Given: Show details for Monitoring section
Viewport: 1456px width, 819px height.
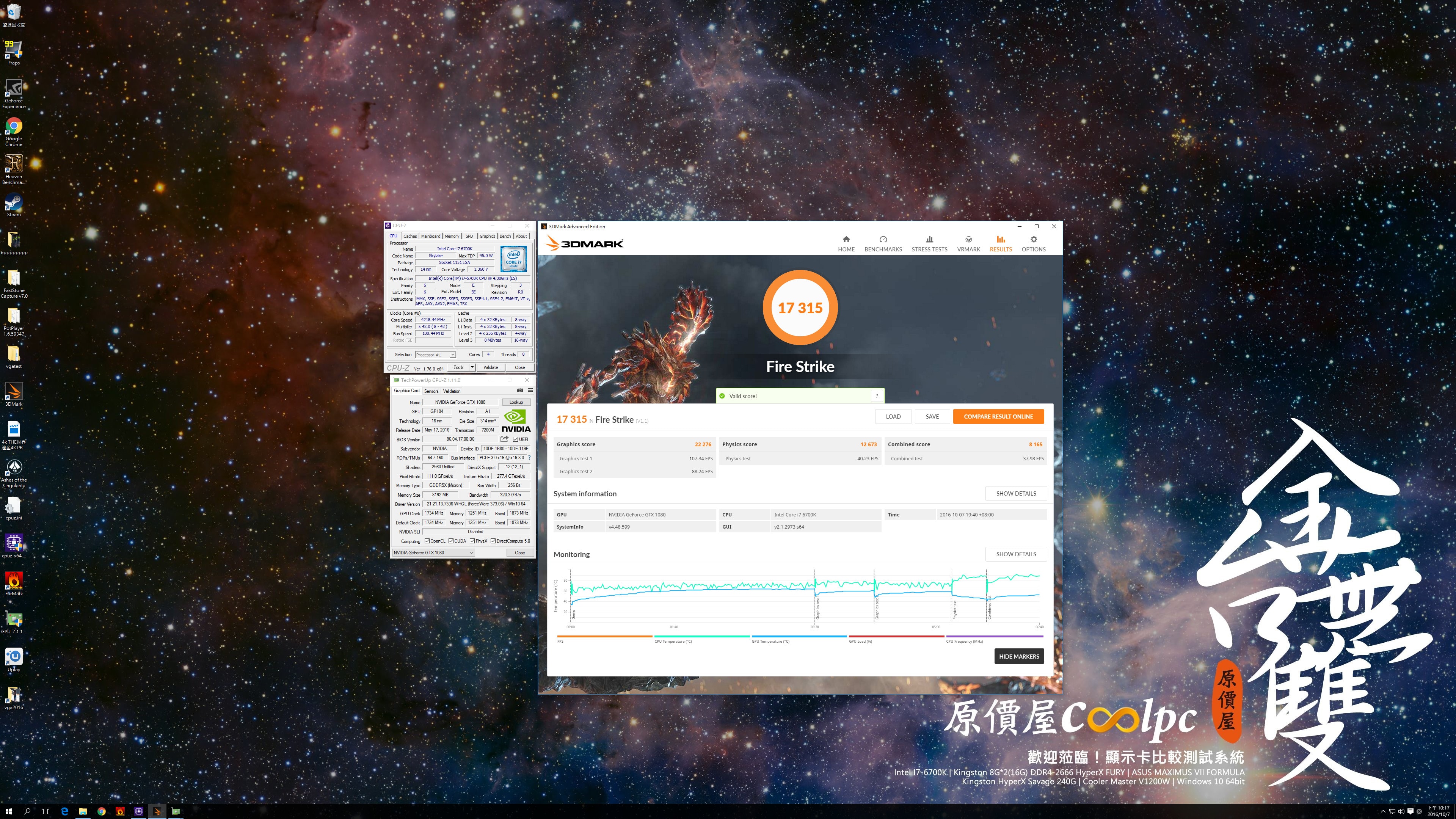Looking at the screenshot, I should point(1016,554).
